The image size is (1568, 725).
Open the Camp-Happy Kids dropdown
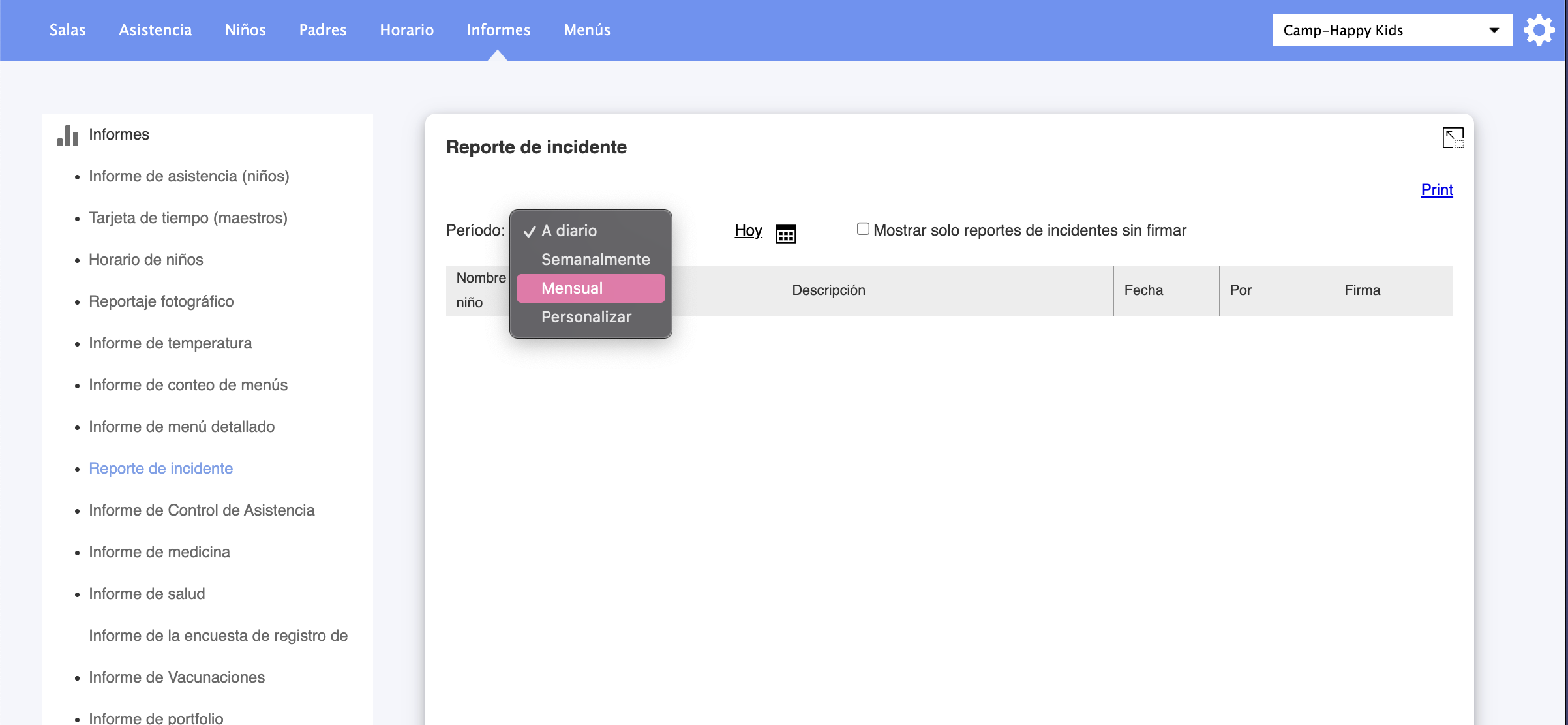point(1392,30)
